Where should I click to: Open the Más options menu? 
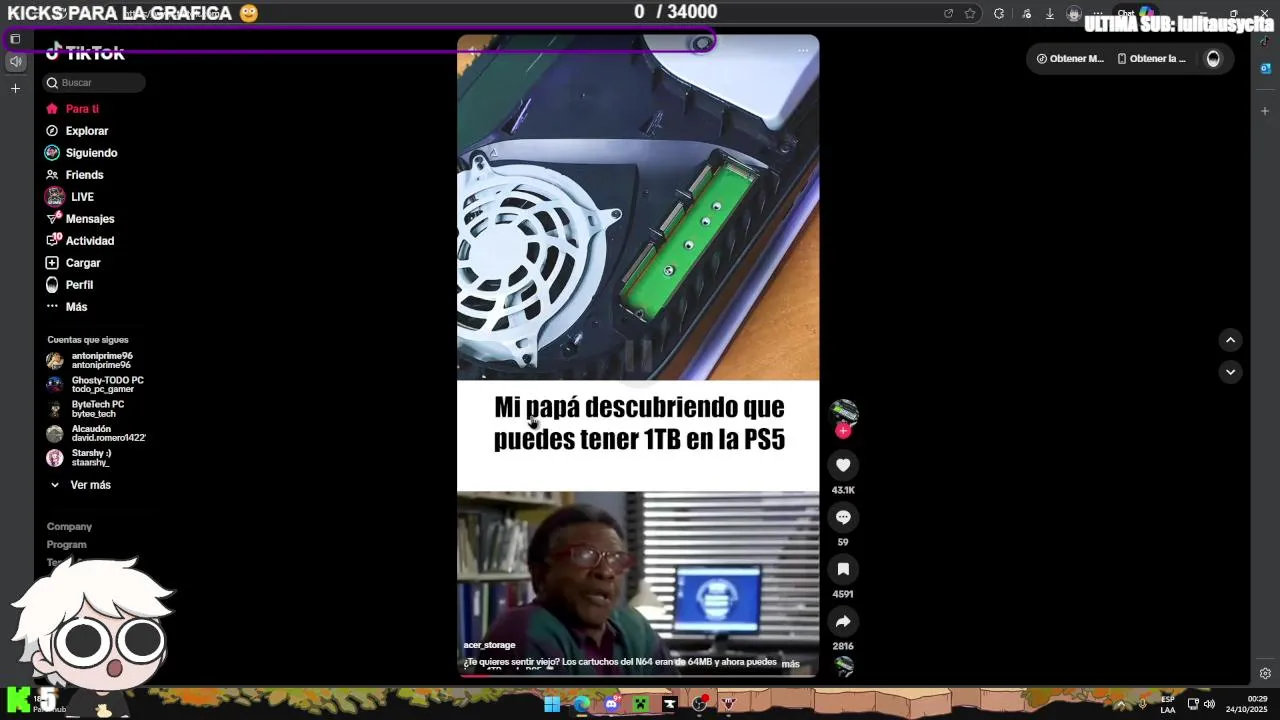pos(67,307)
